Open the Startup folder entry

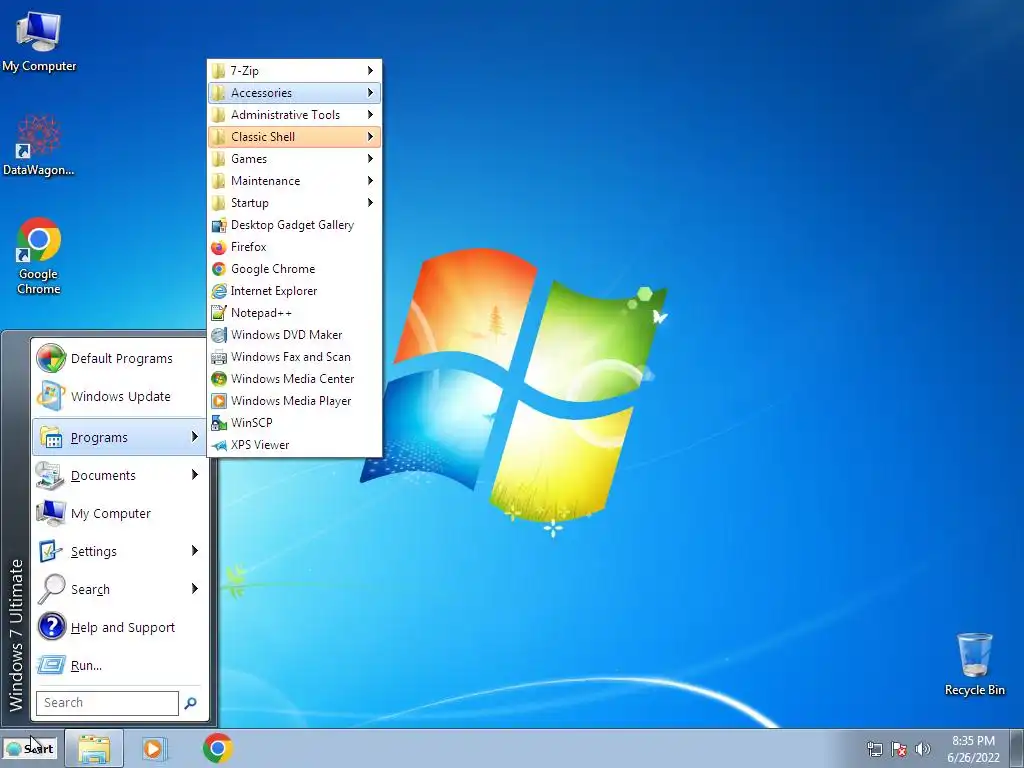click(295, 202)
